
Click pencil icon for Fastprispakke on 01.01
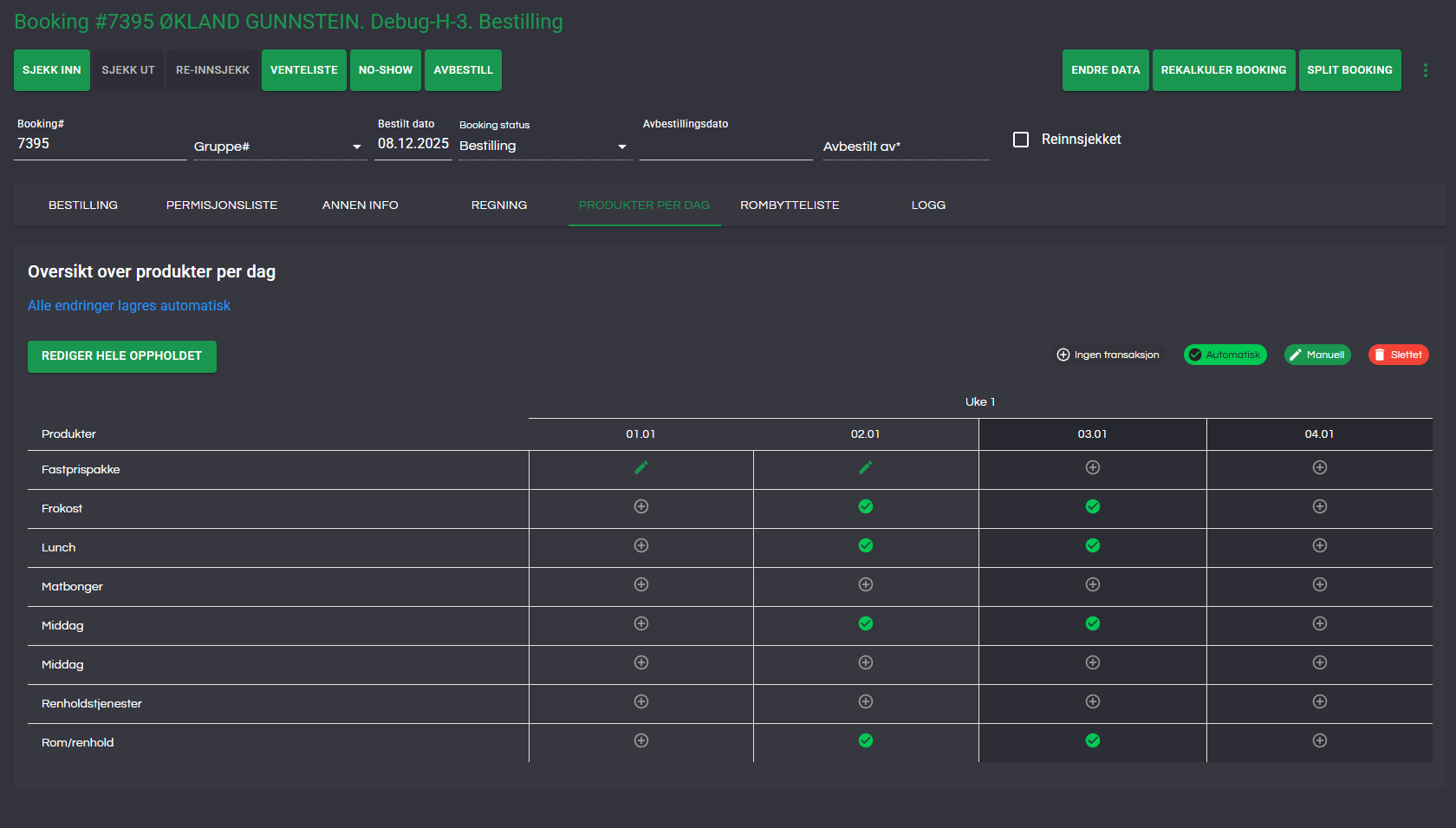(x=640, y=468)
